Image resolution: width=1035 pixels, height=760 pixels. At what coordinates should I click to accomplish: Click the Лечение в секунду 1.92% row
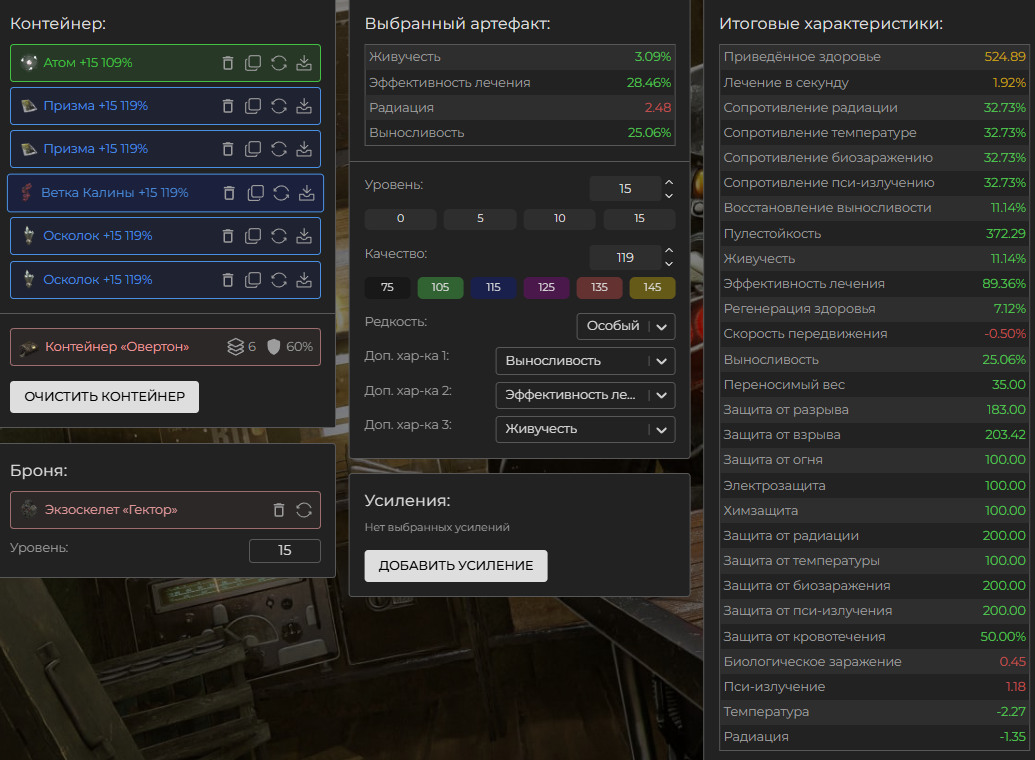[x=875, y=83]
